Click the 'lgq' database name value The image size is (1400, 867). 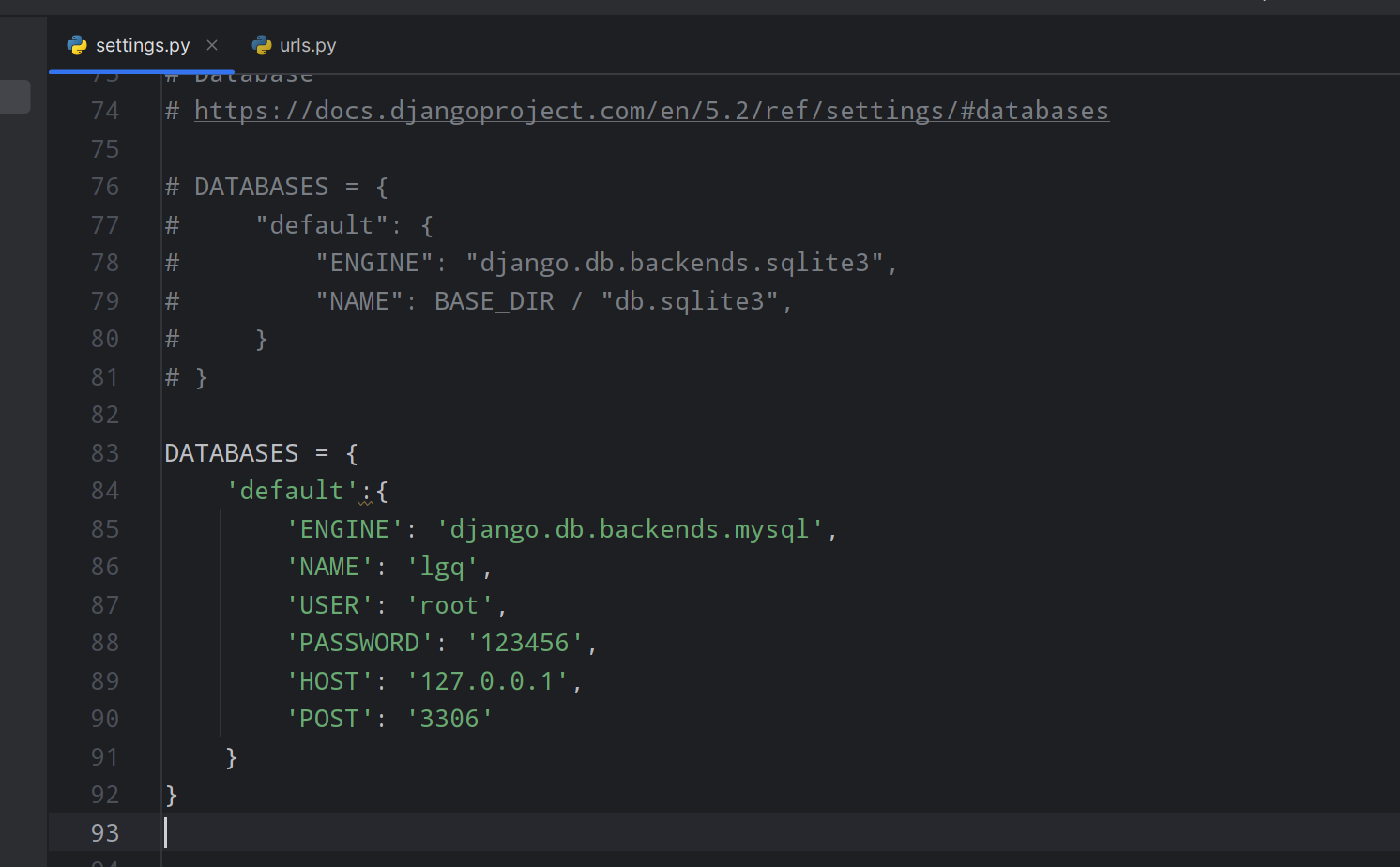442,568
